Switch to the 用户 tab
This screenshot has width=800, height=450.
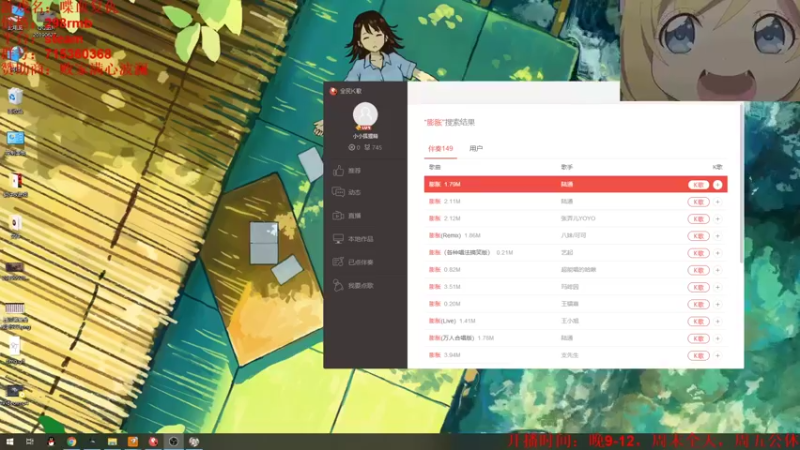tap(476, 148)
